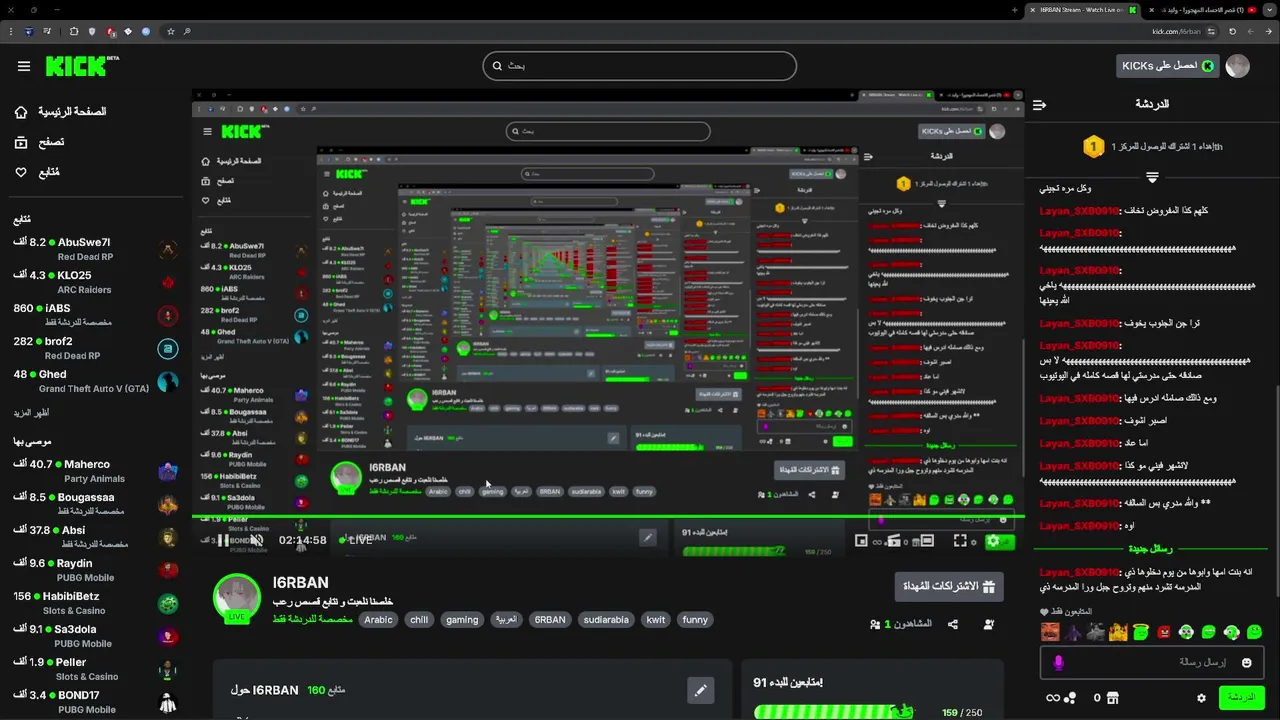Open the تصفح browse page
This screenshot has height=720, width=1280.
pyautogui.click(x=52, y=142)
